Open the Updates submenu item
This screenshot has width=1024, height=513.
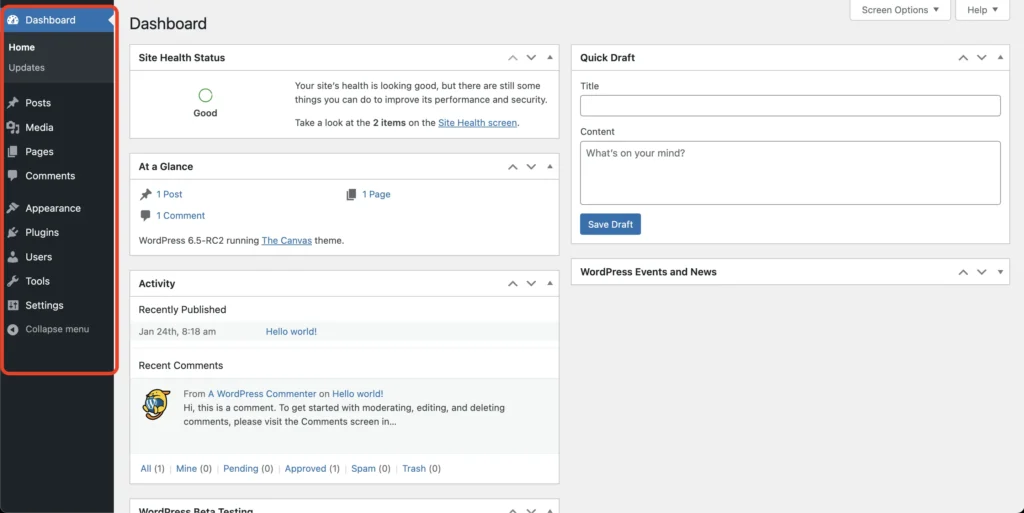click(x=26, y=68)
